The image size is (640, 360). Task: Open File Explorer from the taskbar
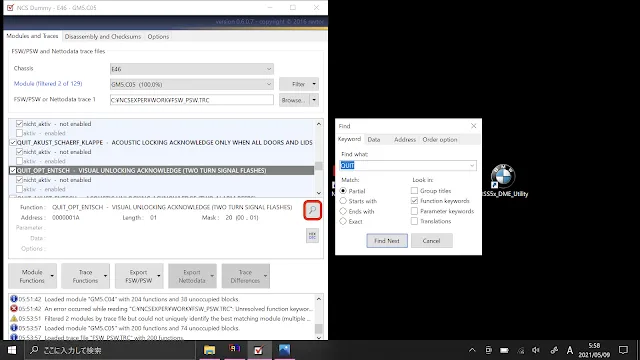point(209,350)
